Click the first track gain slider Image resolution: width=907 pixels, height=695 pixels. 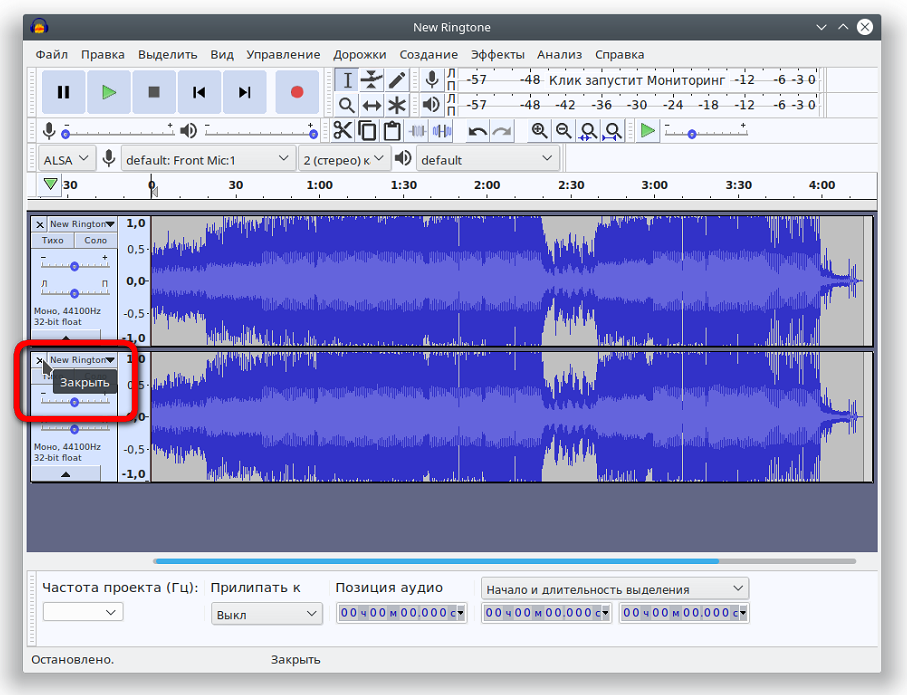(x=74, y=265)
